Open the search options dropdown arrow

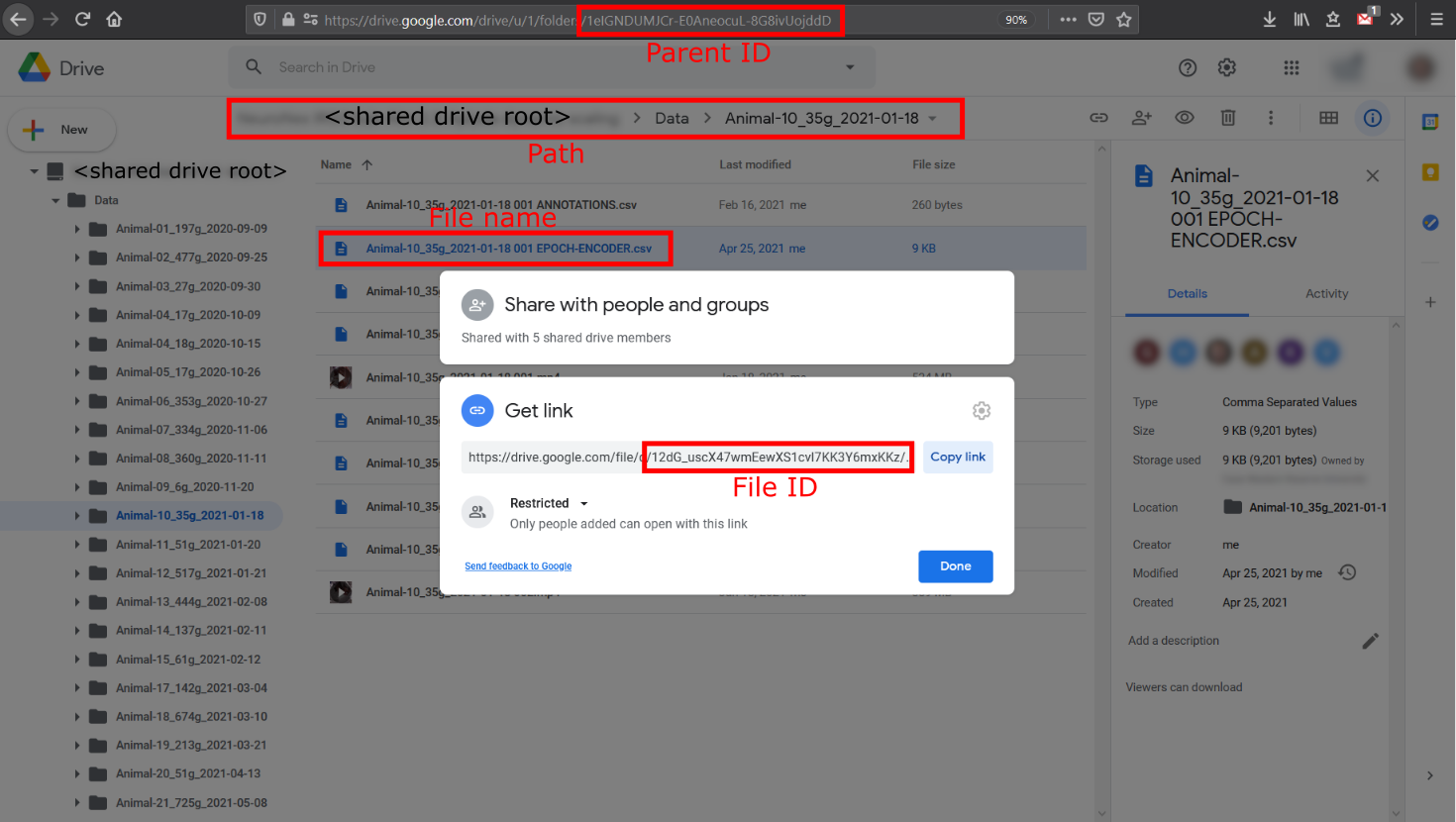pyautogui.click(x=850, y=67)
